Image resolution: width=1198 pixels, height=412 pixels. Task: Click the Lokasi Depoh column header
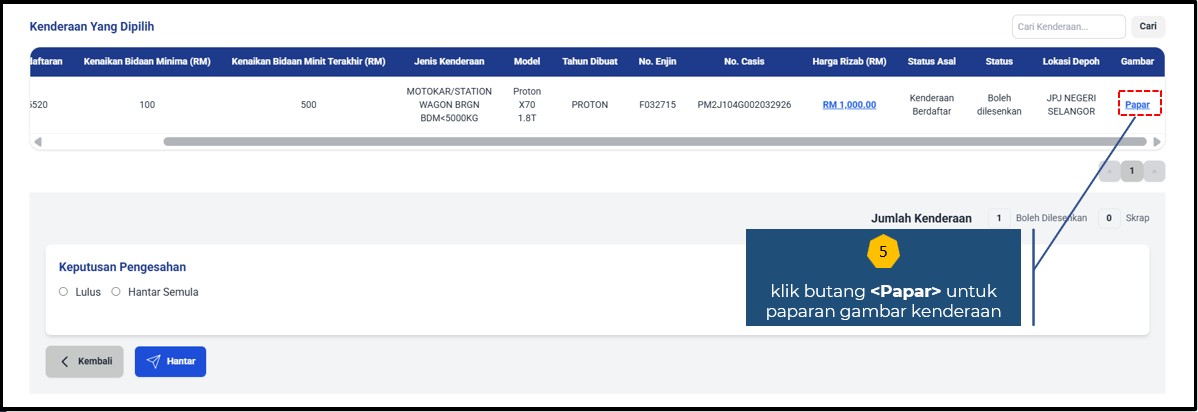[x=1070, y=62]
